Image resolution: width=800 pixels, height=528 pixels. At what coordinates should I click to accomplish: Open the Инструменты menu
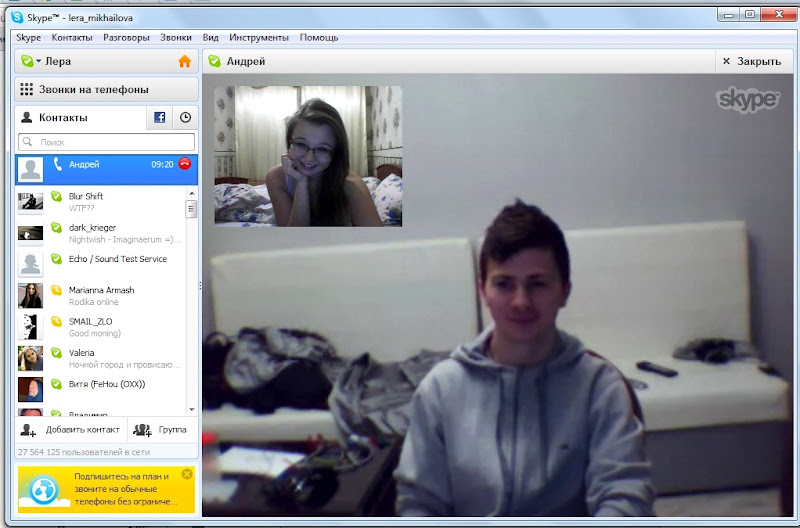point(259,37)
